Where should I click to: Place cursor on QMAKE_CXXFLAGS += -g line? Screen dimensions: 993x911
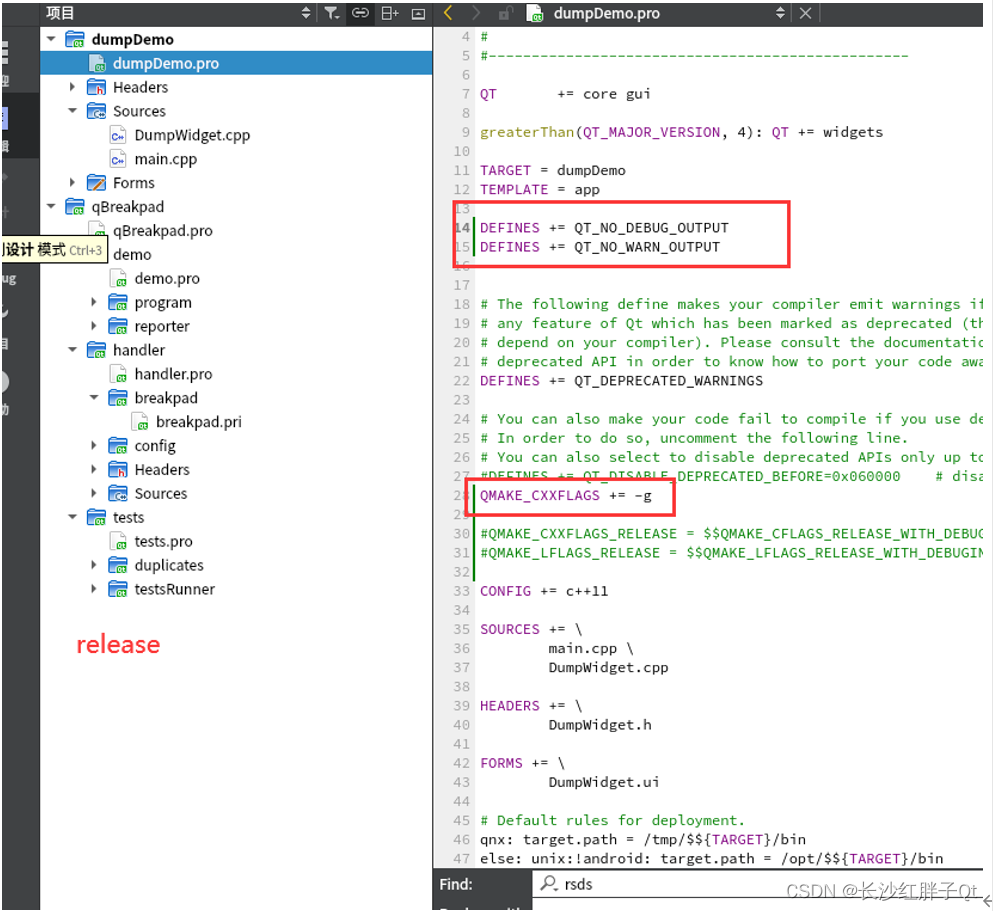(566, 496)
